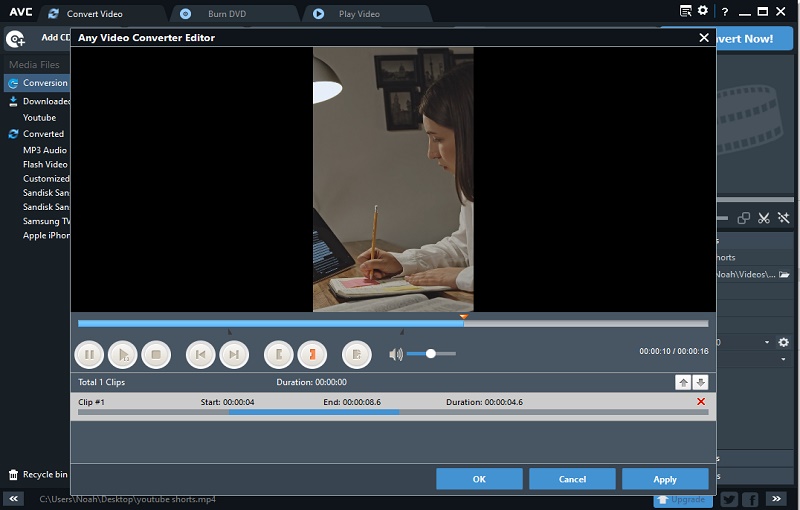Open the output settings gear in right panel
Viewport: 800px width, 510px height.
click(x=784, y=342)
